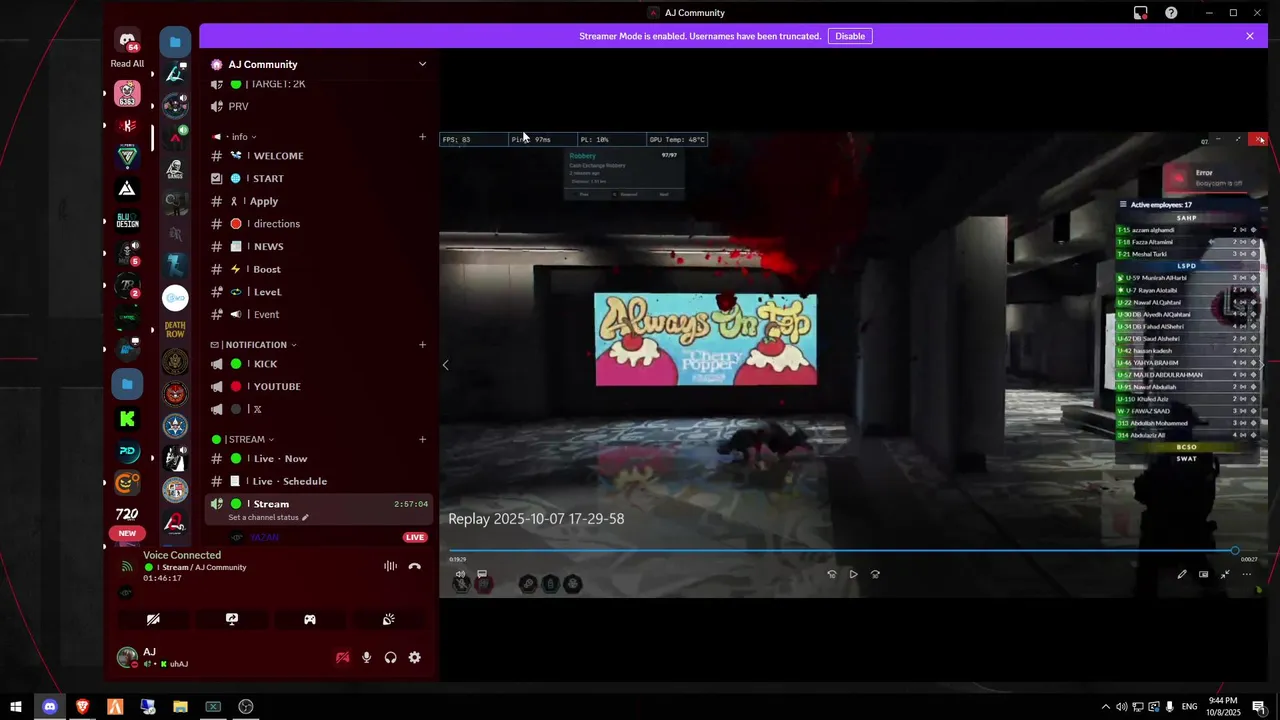Open Windows Start menu
Image resolution: width=1280 pixels, height=720 pixels.
click(16, 706)
